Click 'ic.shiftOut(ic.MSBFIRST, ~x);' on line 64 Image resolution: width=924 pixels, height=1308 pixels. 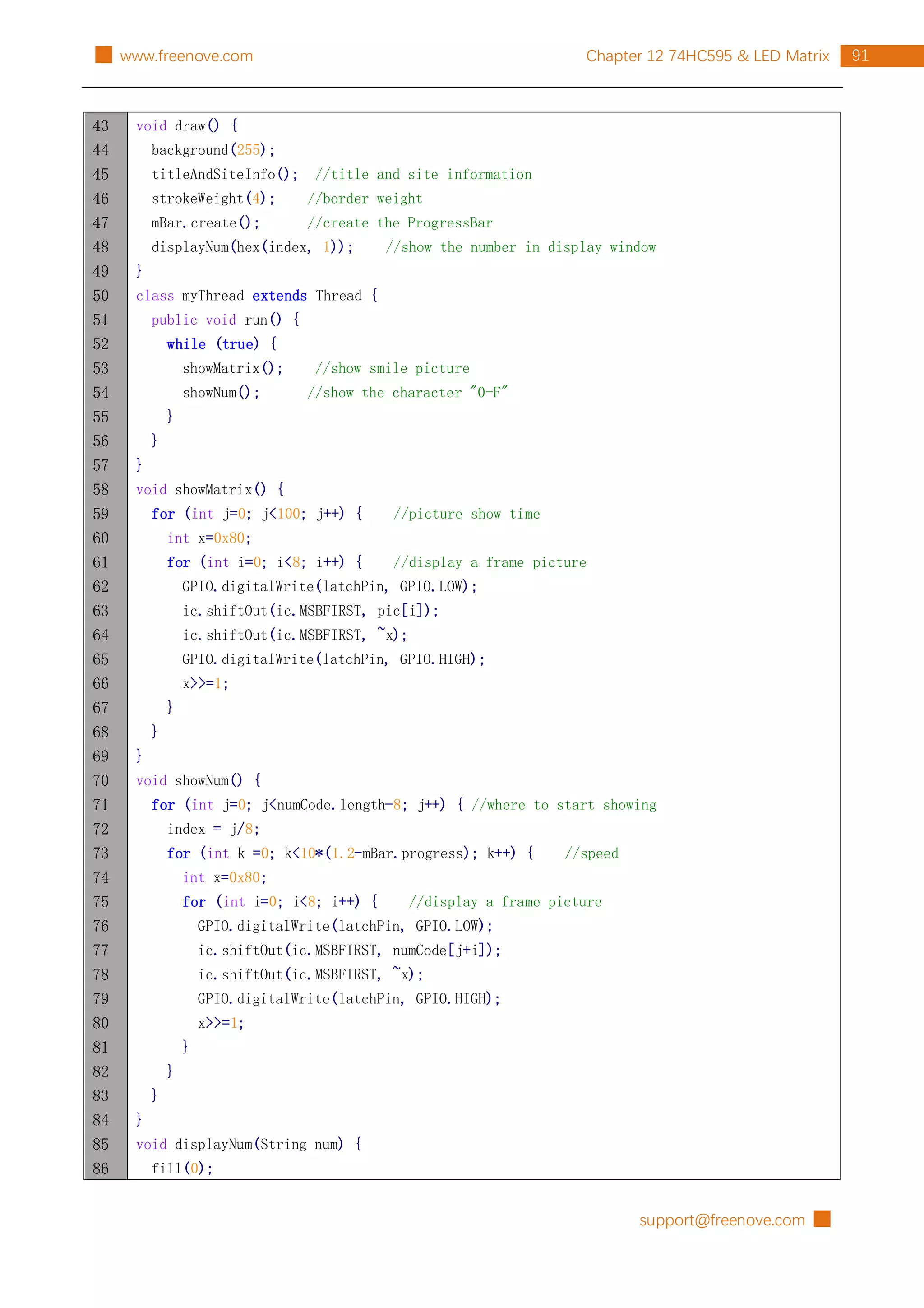pyautogui.click(x=294, y=635)
